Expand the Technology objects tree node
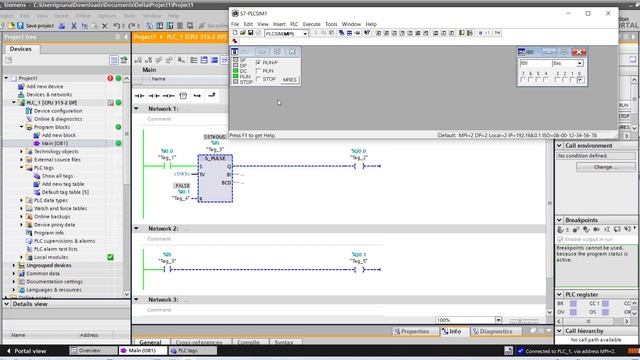This screenshot has width=640, height=360. click(x=22, y=151)
